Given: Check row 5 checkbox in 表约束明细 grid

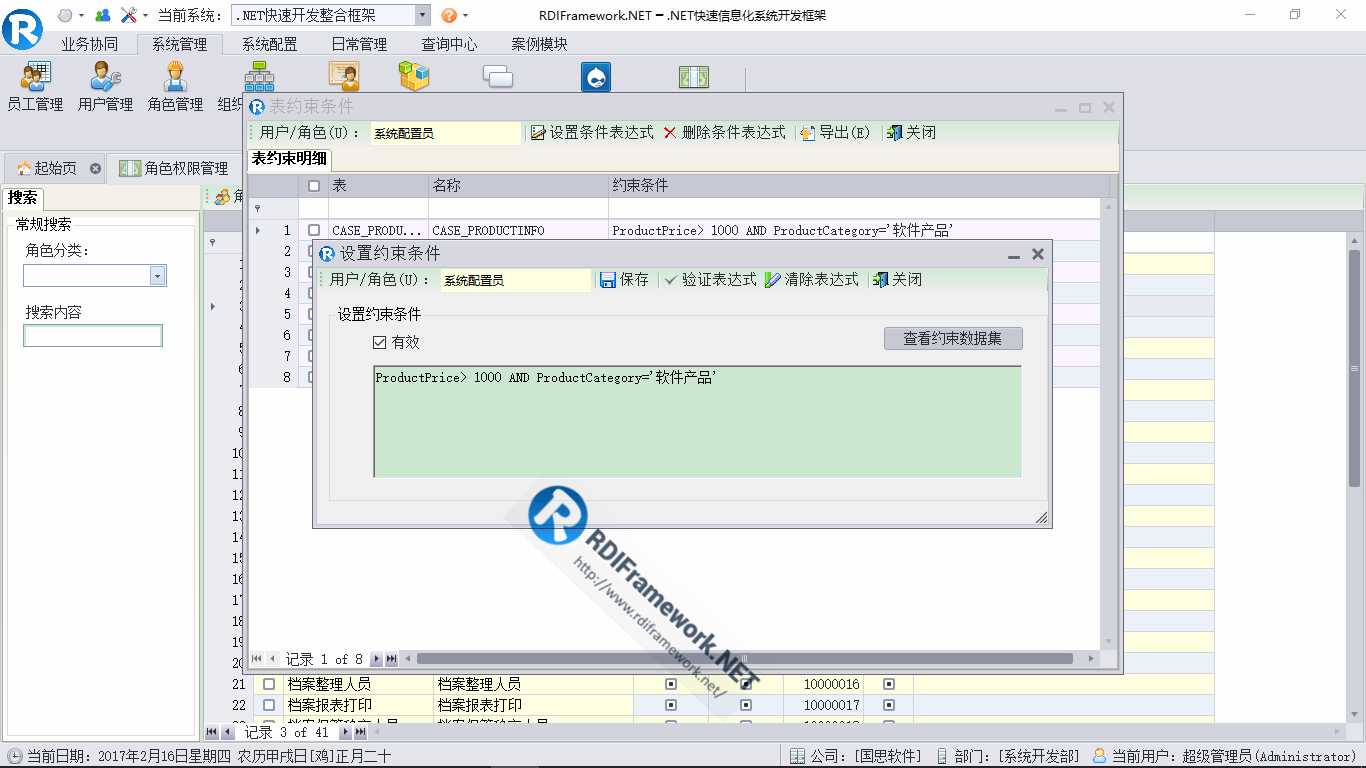Looking at the screenshot, I should pos(310,315).
